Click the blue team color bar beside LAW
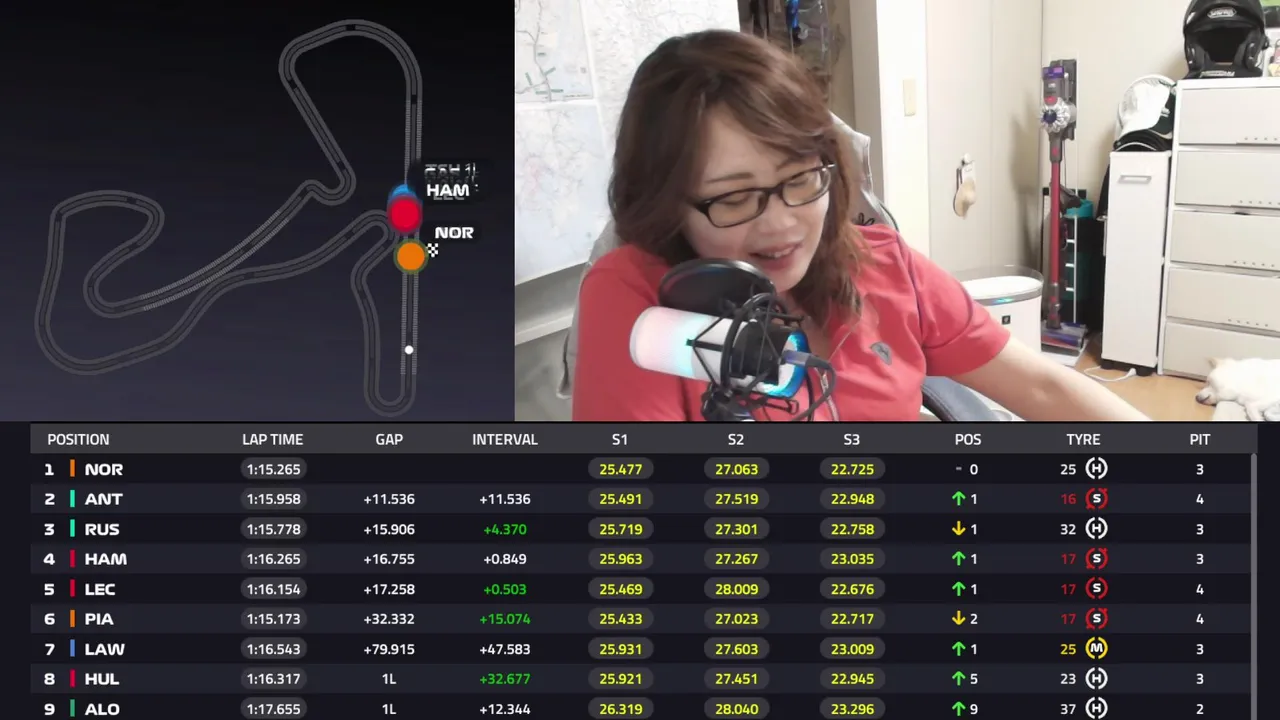 point(73,649)
